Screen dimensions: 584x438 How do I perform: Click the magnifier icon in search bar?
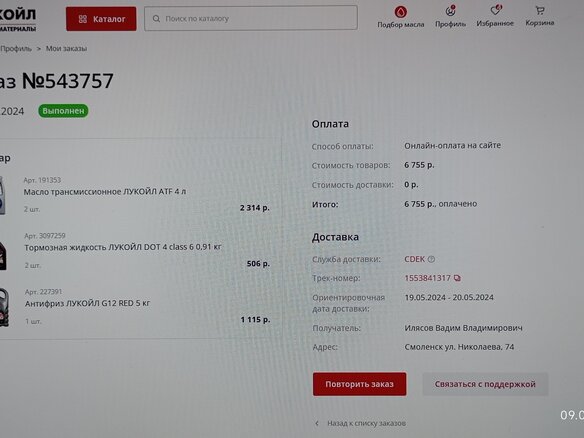[x=156, y=18]
